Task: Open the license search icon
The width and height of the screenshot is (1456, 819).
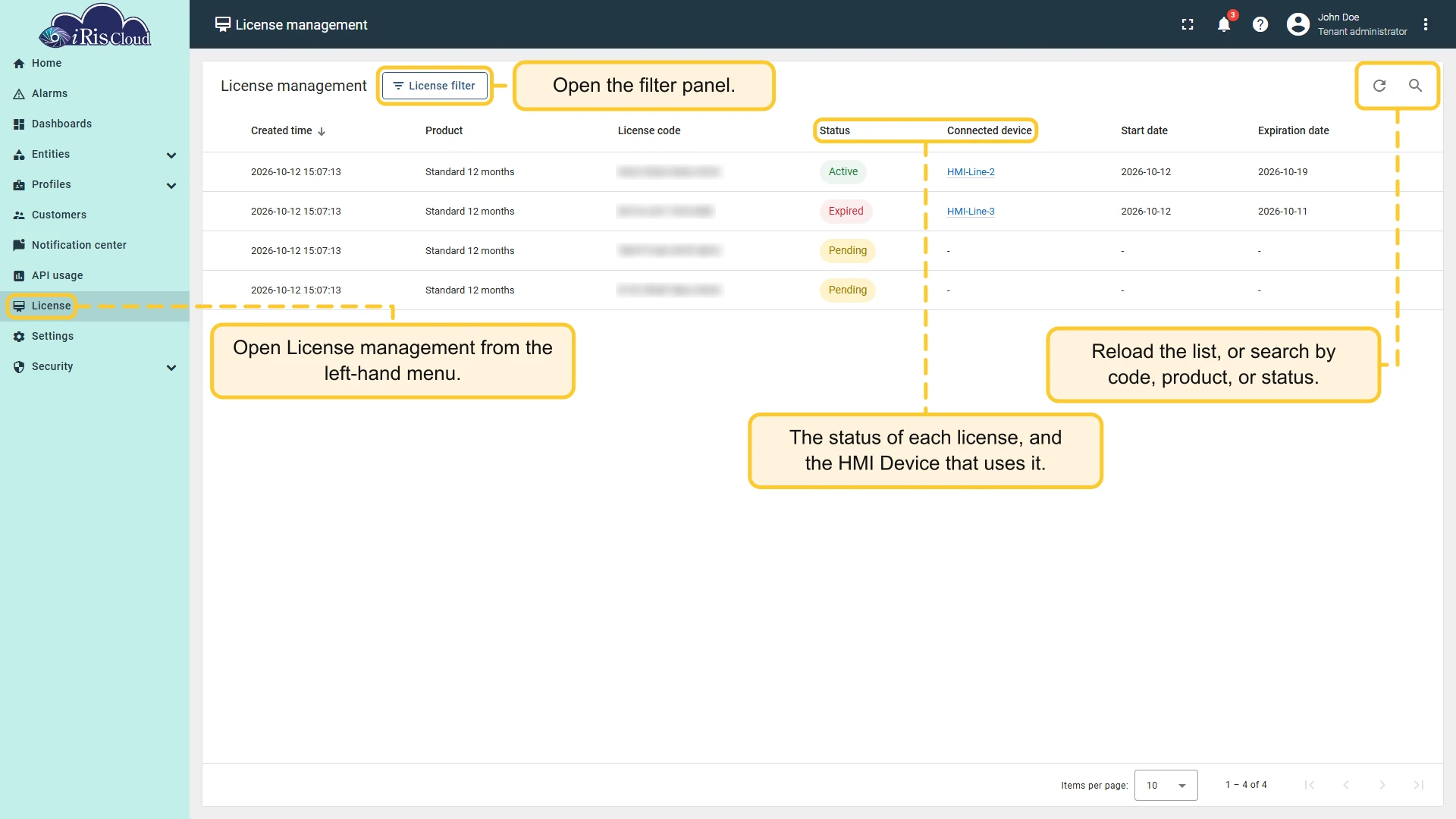Action: (1416, 86)
